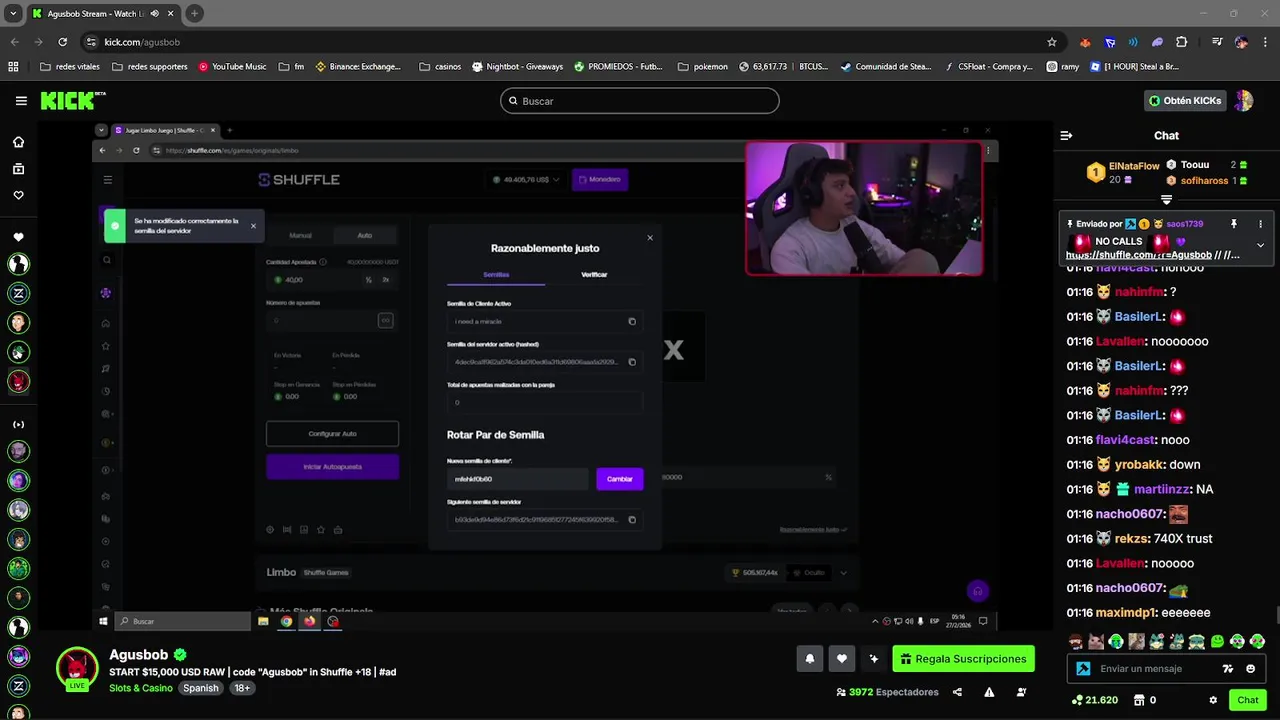Click the stream video player
Viewport: 1280px width, 720px height.
click(x=546, y=375)
